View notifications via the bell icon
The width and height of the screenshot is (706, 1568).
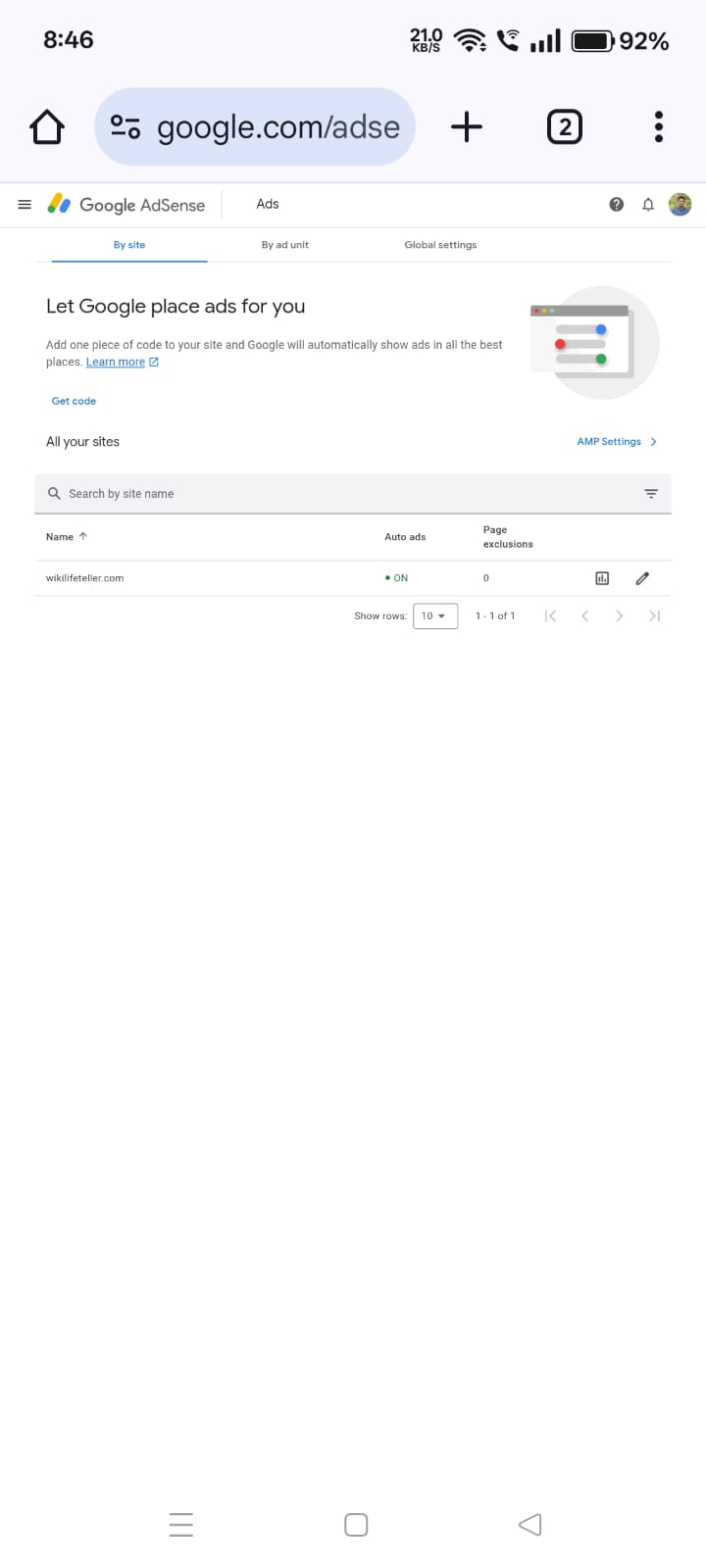pos(647,204)
